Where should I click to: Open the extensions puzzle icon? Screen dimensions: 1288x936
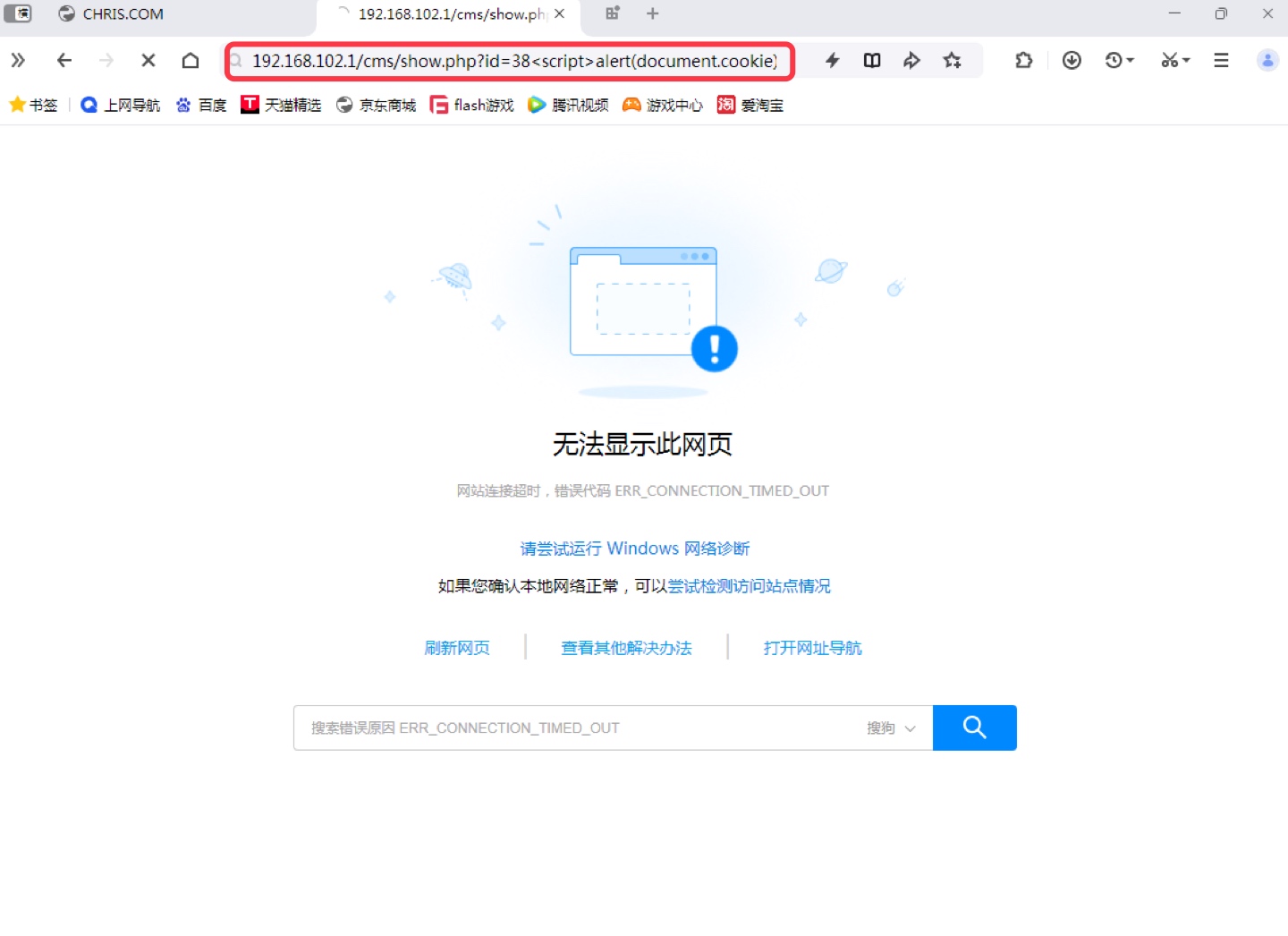click(1024, 60)
